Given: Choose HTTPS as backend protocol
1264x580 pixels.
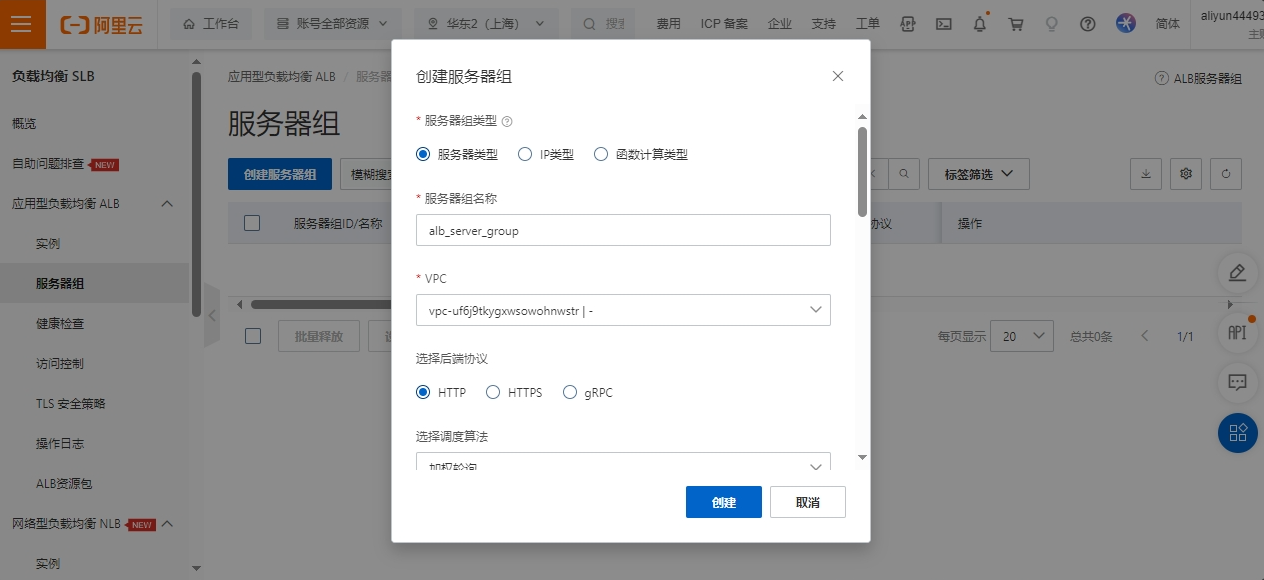Looking at the screenshot, I should click(493, 393).
